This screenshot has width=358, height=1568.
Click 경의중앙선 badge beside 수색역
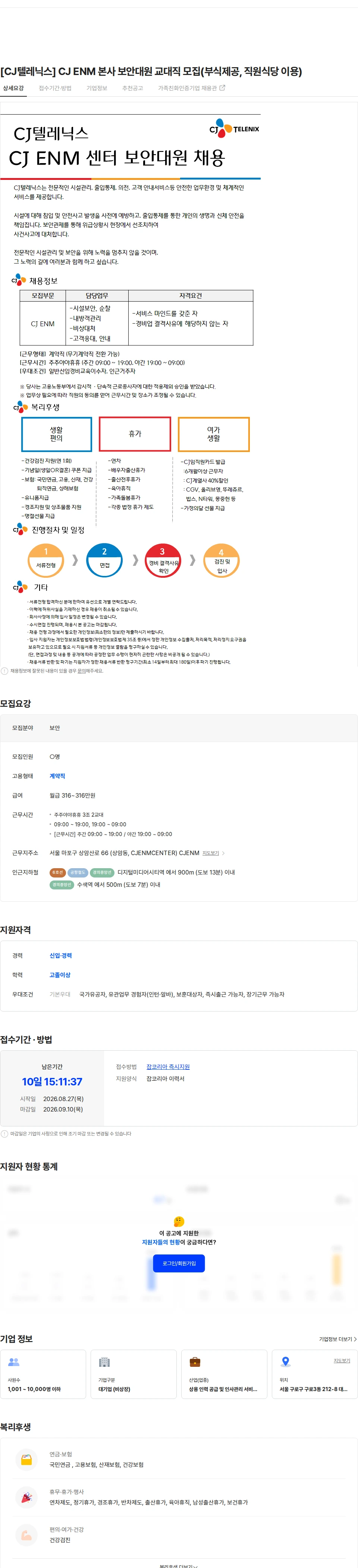pos(62,885)
